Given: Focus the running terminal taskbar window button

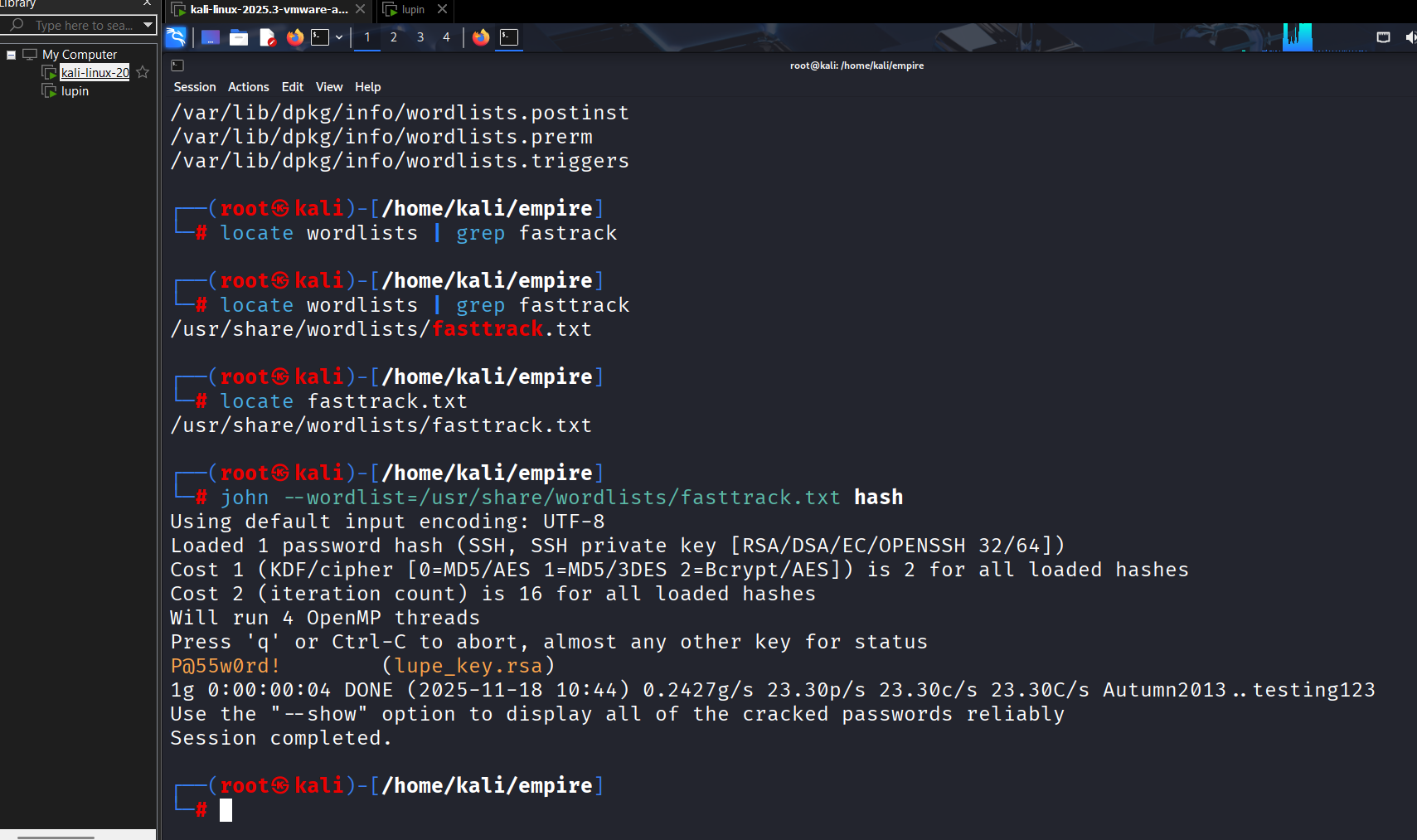Looking at the screenshot, I should click(509, 37).
